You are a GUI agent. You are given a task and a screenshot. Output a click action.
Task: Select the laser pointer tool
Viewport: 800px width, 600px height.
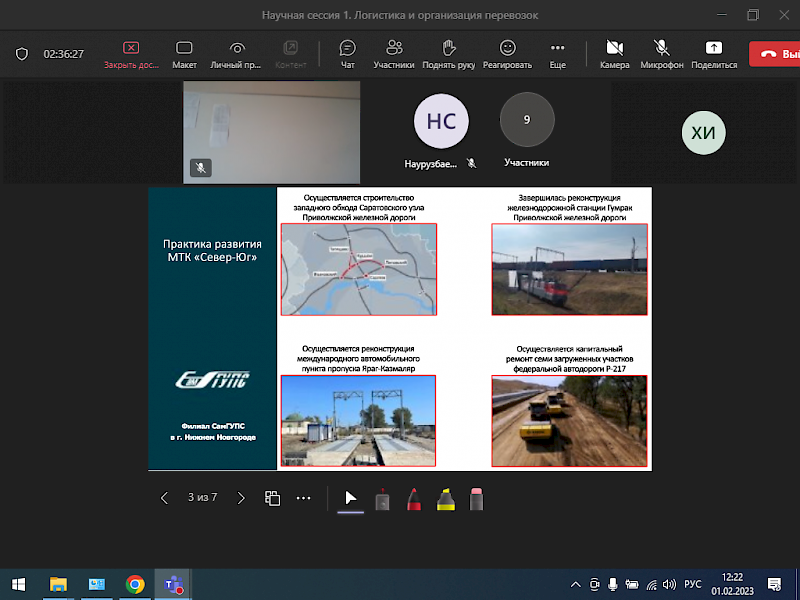point(382,498)
